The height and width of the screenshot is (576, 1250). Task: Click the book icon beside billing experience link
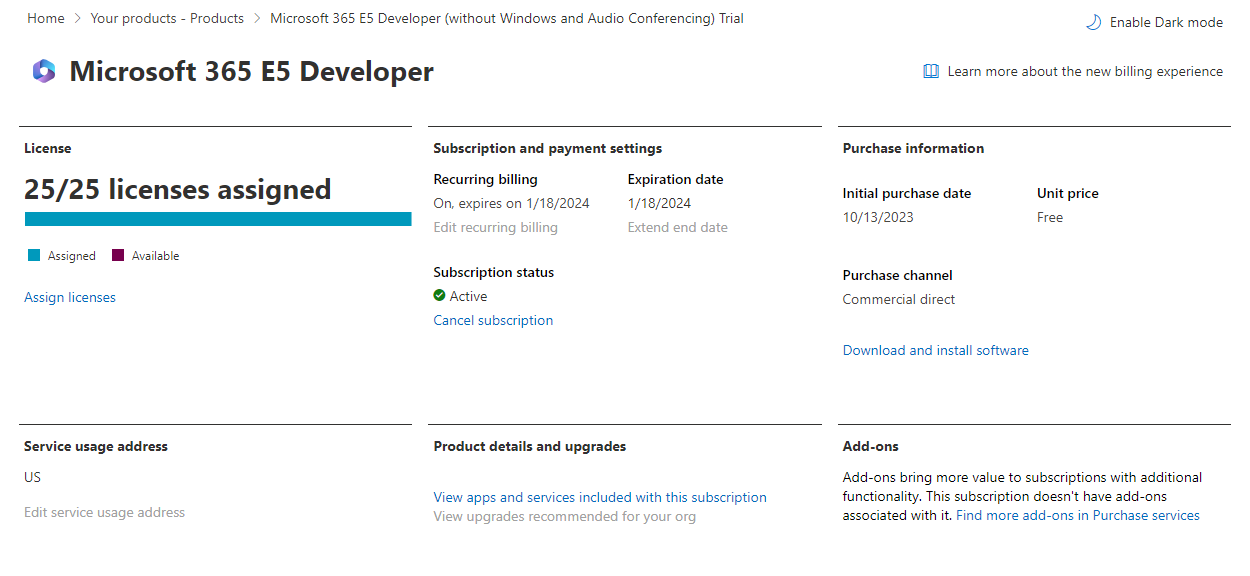point(931,72)
